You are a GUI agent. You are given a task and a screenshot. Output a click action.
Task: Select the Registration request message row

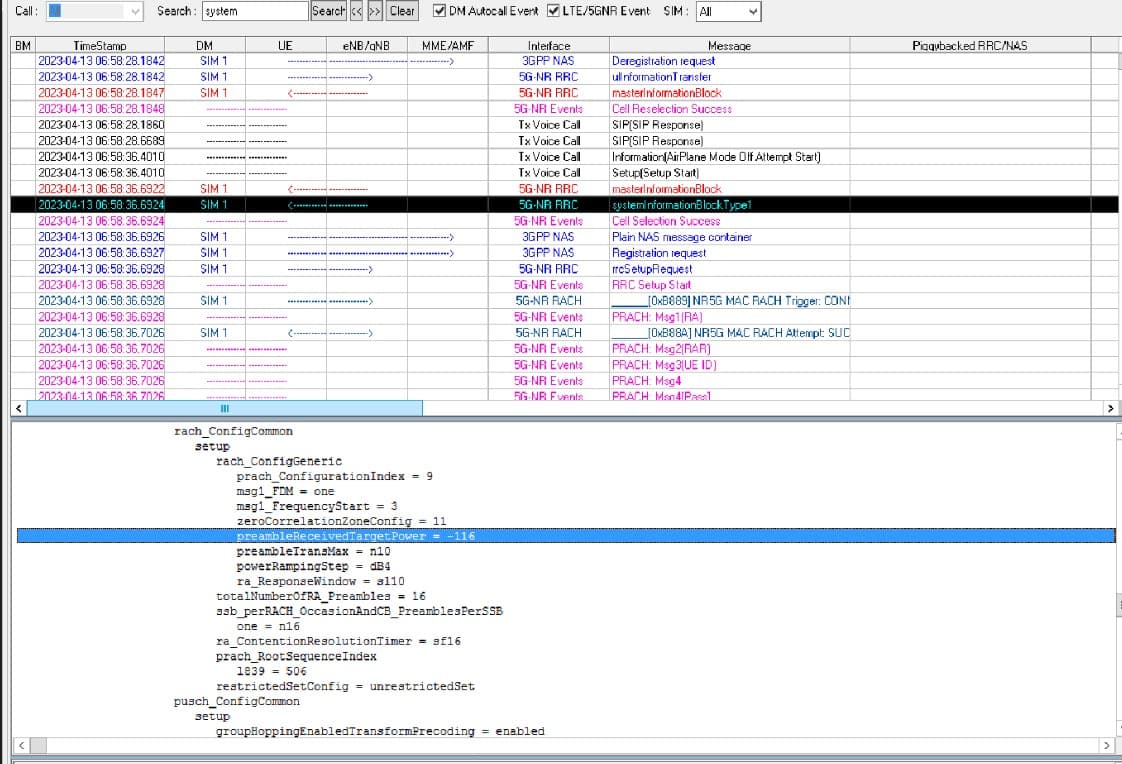tap(564, 253)
